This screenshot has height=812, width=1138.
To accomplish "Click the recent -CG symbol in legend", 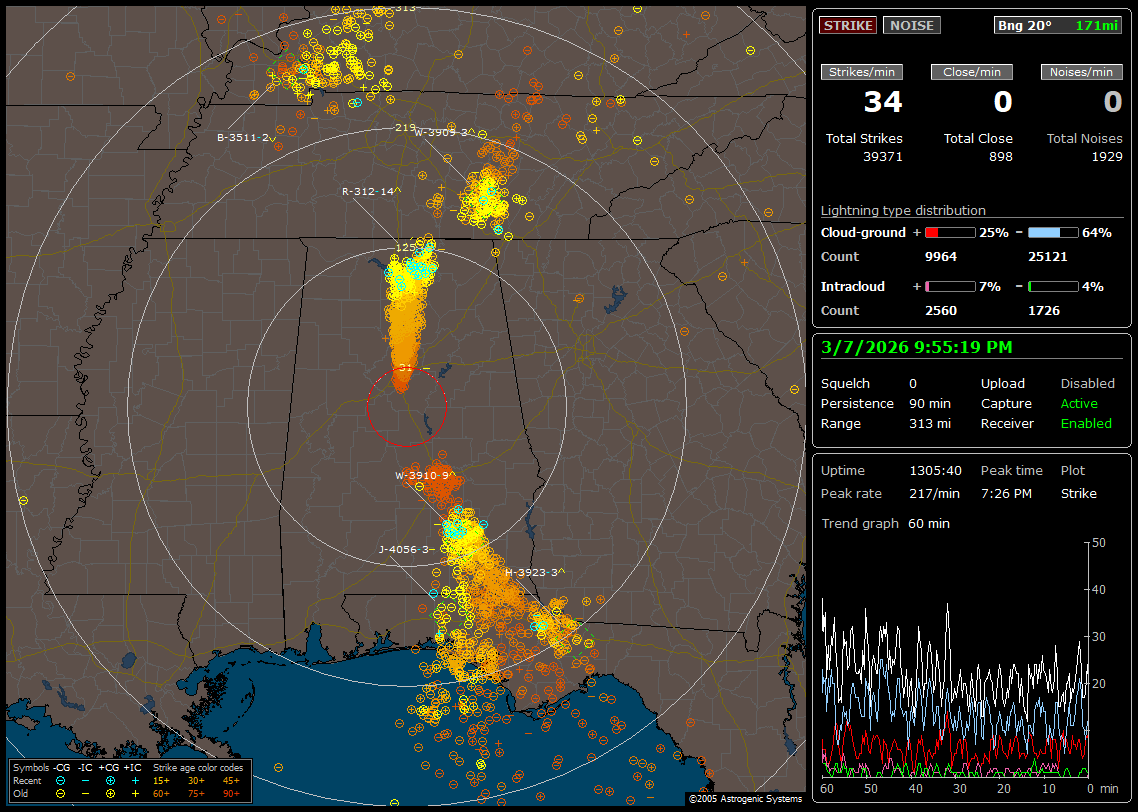I will [x=61, y=779].
